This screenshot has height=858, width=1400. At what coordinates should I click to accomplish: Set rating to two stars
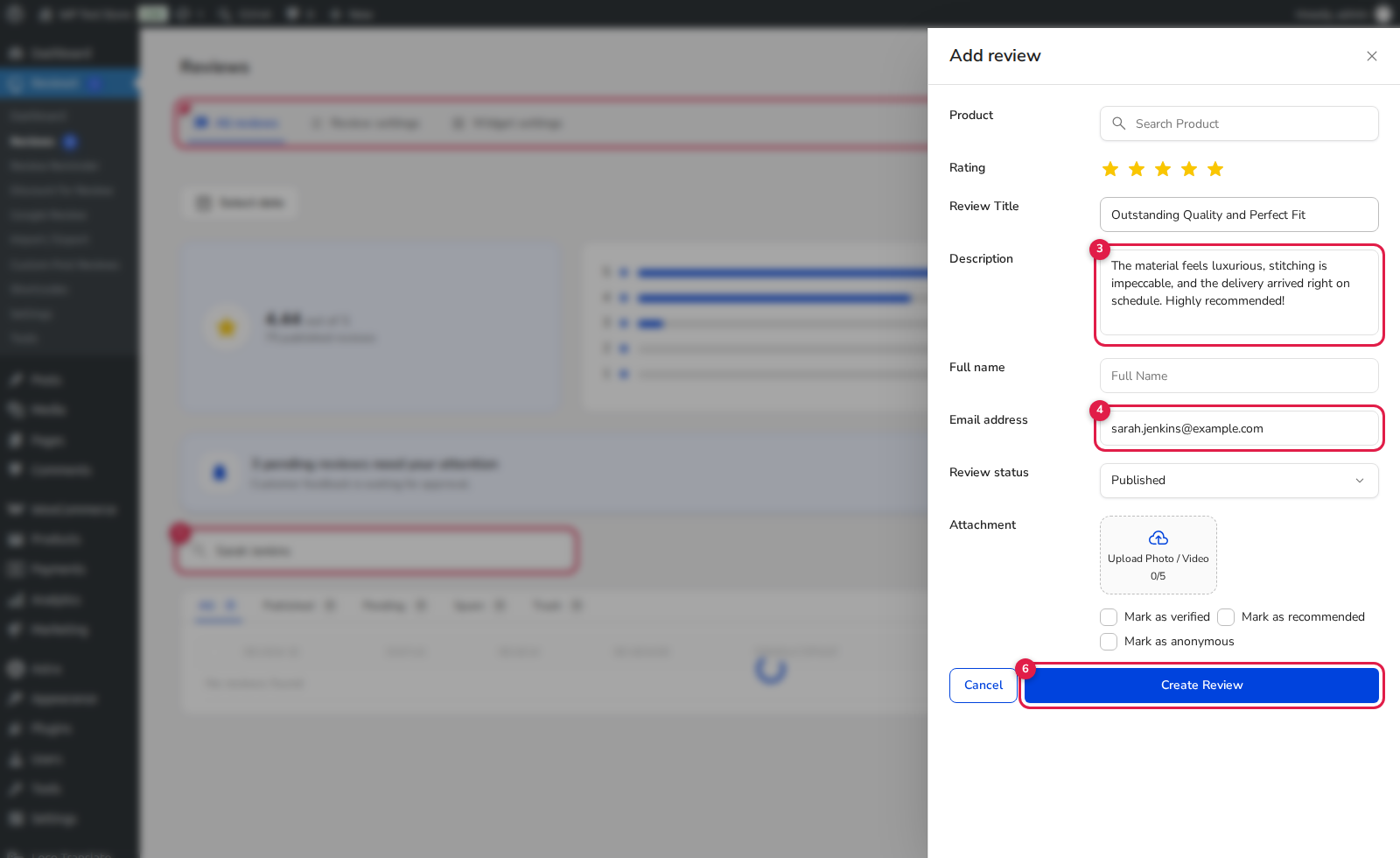[x=1137, y=169]
